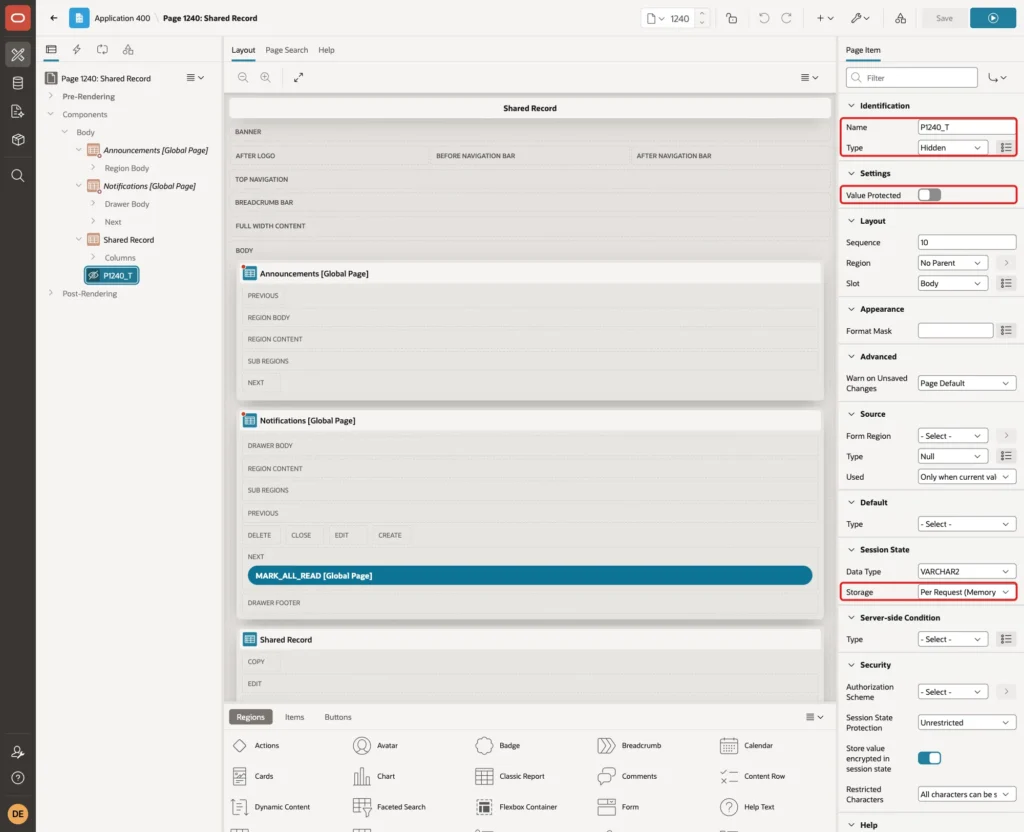Viewport: 1024px width, 832px height.
Task: Open Session State Protection dropdown
Action: tap(967, 723)
